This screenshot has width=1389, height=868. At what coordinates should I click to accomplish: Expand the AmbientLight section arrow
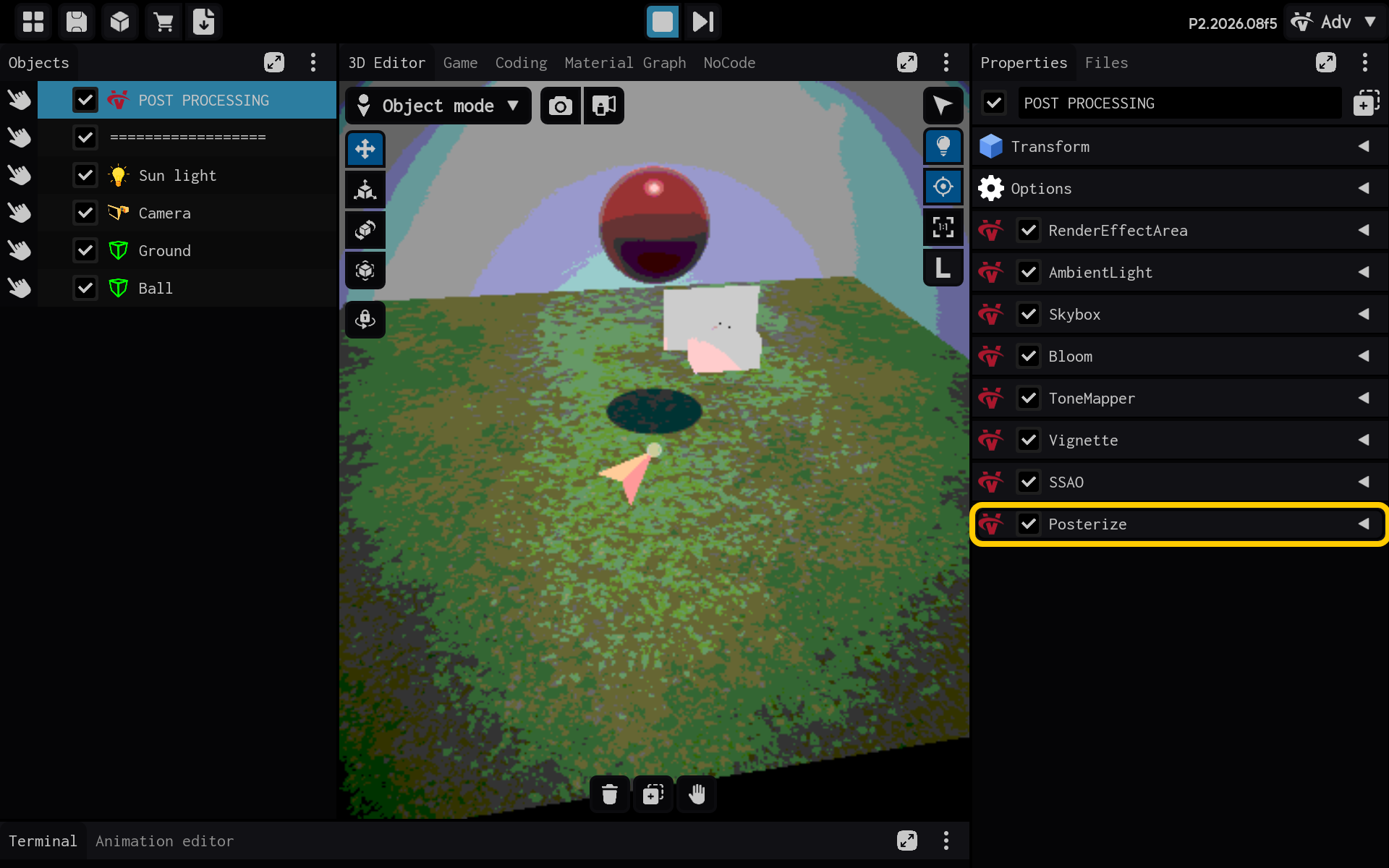(1364, 272)
